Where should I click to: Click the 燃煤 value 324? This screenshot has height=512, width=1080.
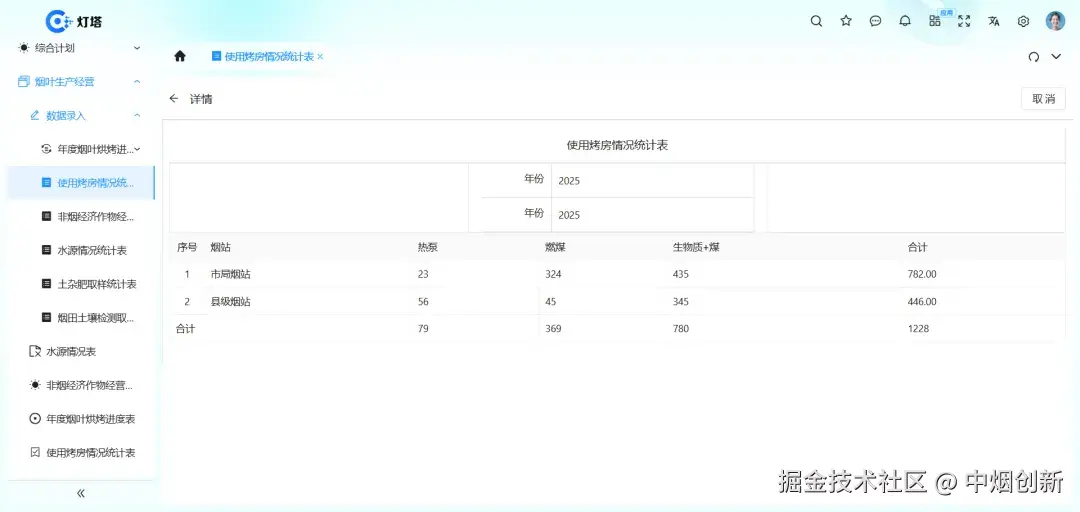[553, 274]
